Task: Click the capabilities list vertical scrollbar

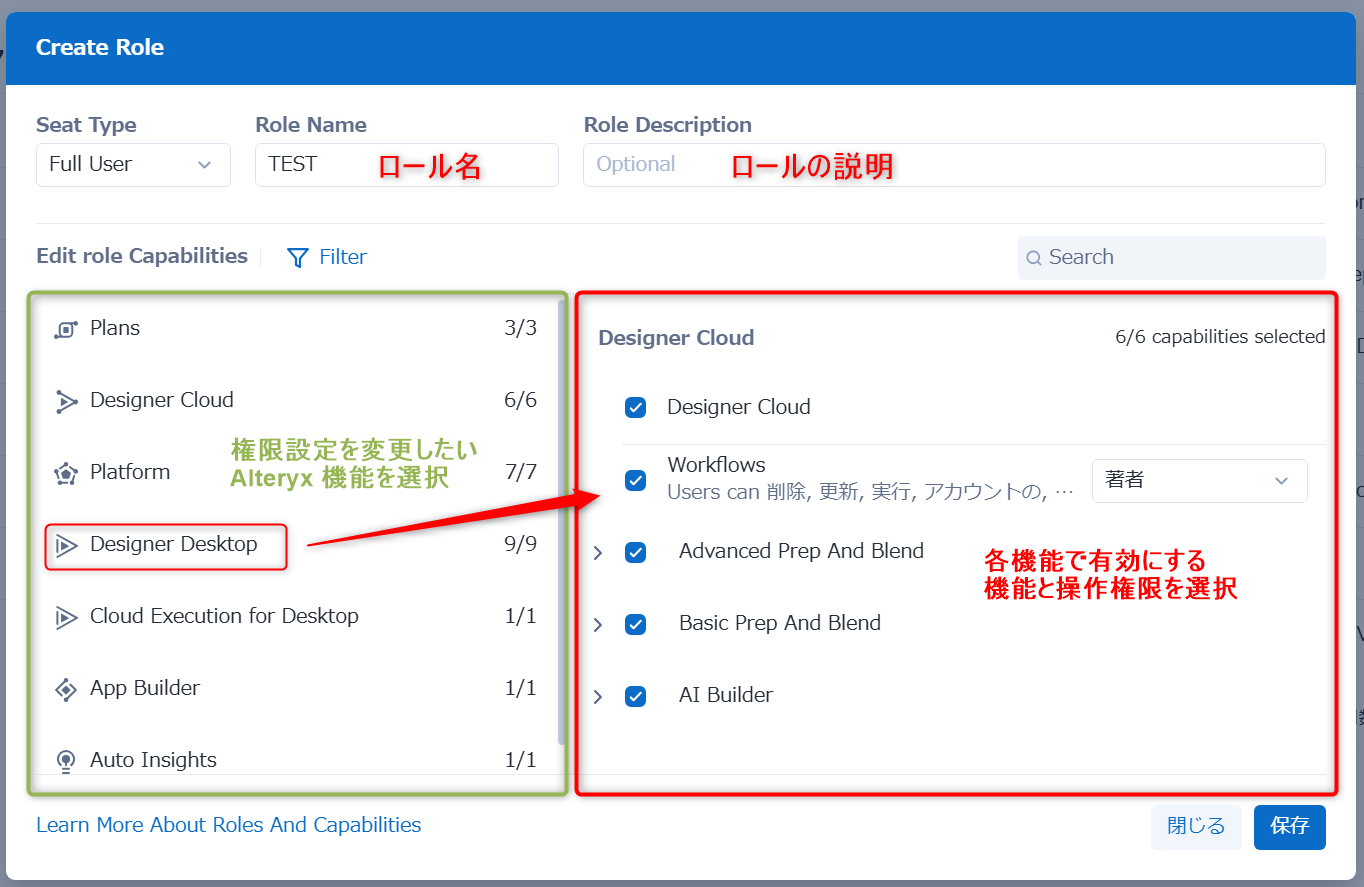Action: tap(562, 520)
